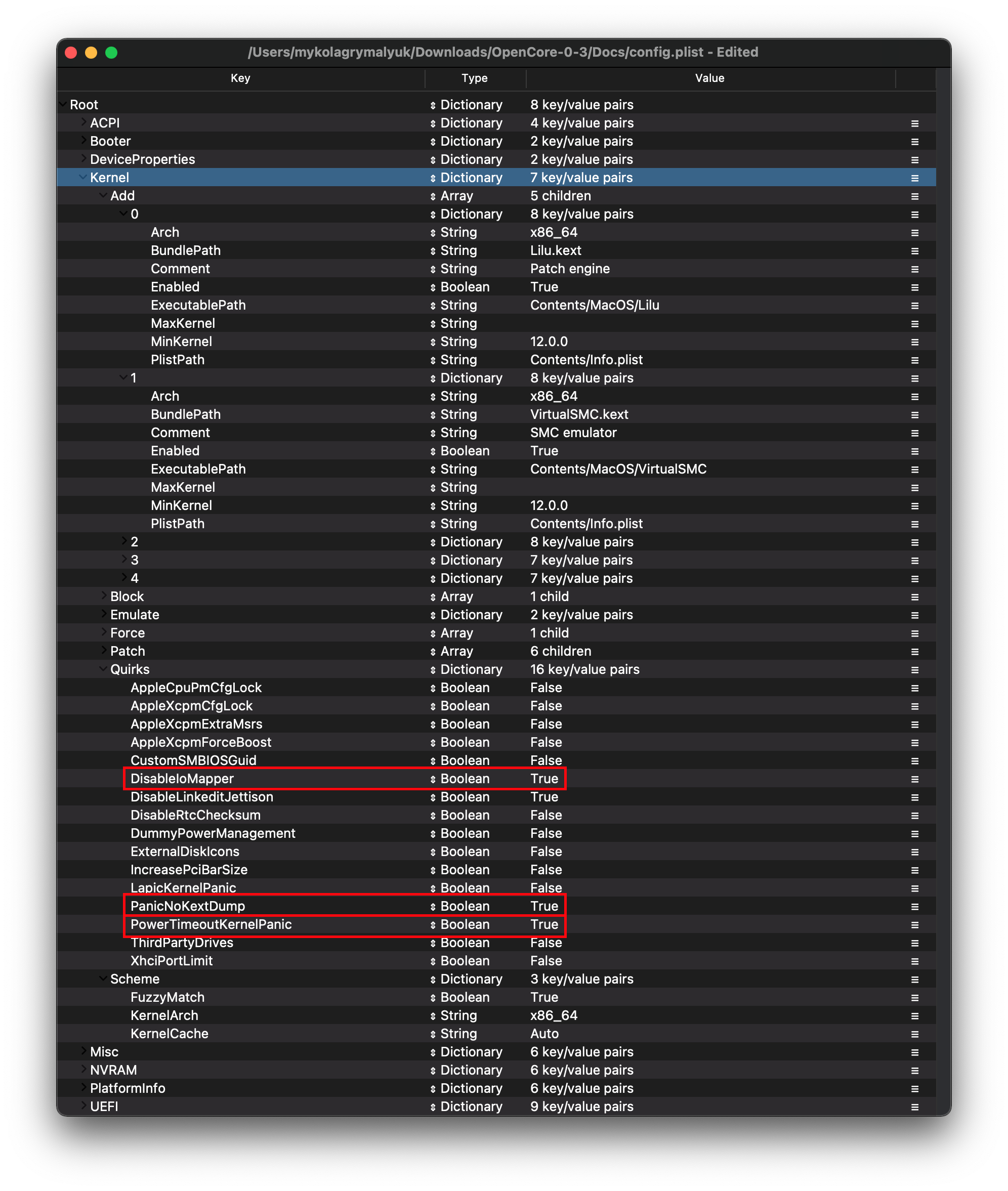Select the NVRAM row
The width and height of the screenshot is (1008, 1191).
pos(113,1070)
